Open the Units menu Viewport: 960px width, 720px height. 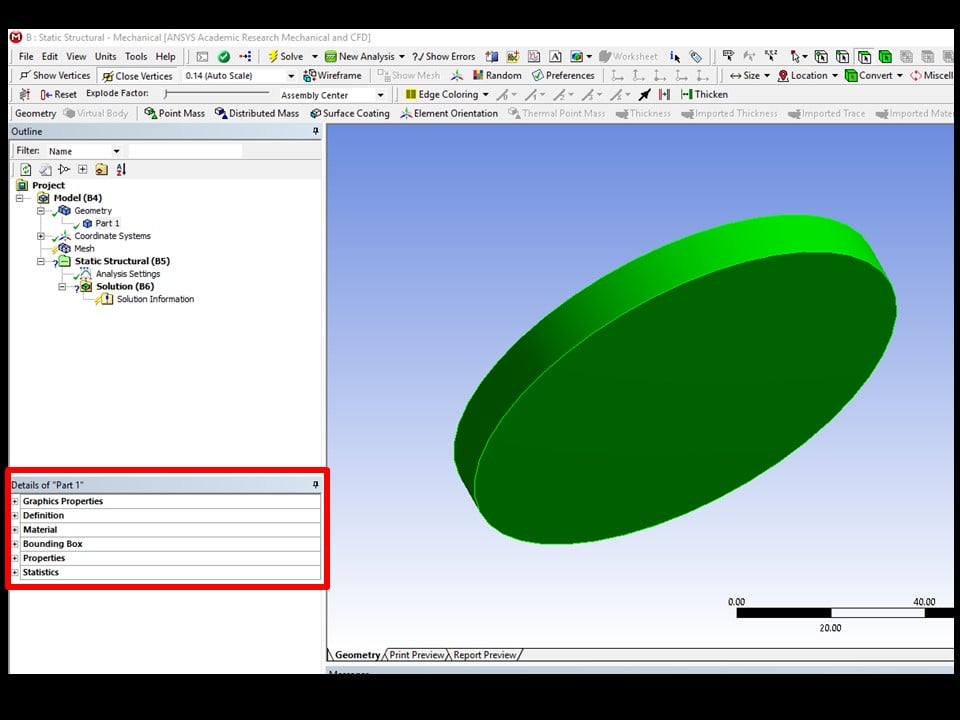click(x=105, y=56)
